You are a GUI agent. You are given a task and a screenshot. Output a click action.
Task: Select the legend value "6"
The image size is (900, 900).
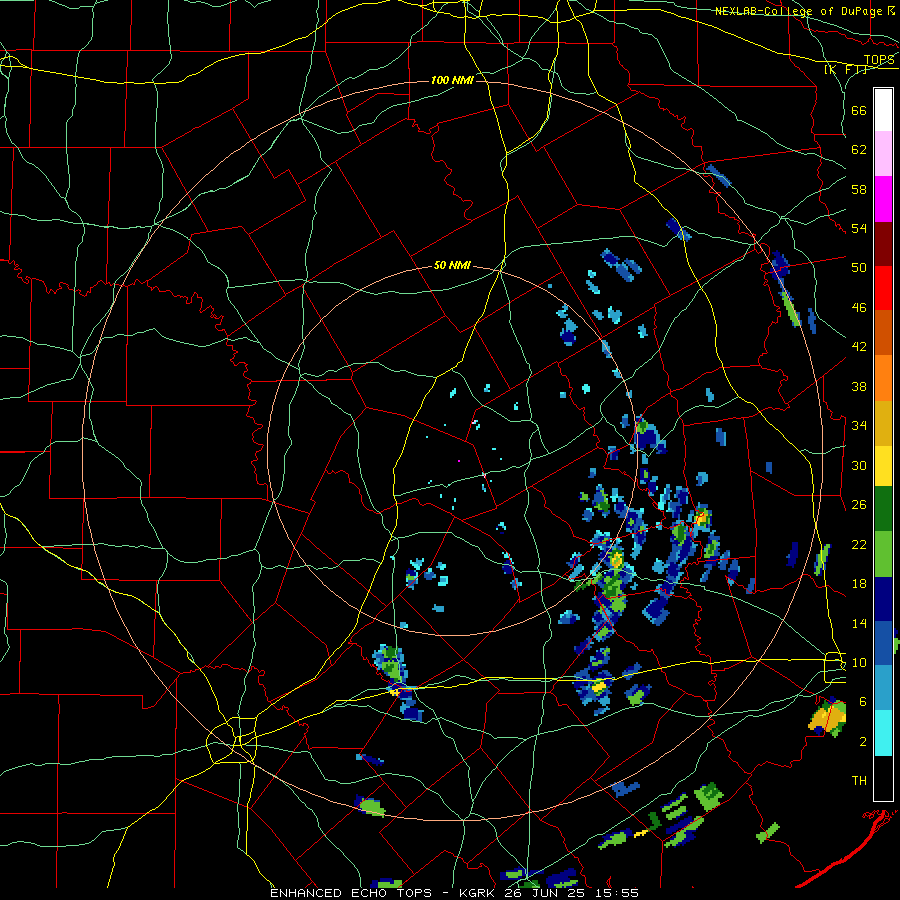point(863,702)
